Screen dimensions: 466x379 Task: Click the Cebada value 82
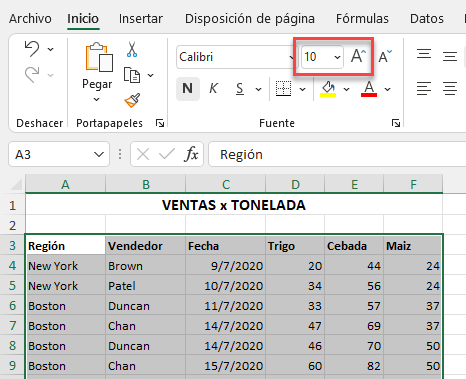point(354,366)
